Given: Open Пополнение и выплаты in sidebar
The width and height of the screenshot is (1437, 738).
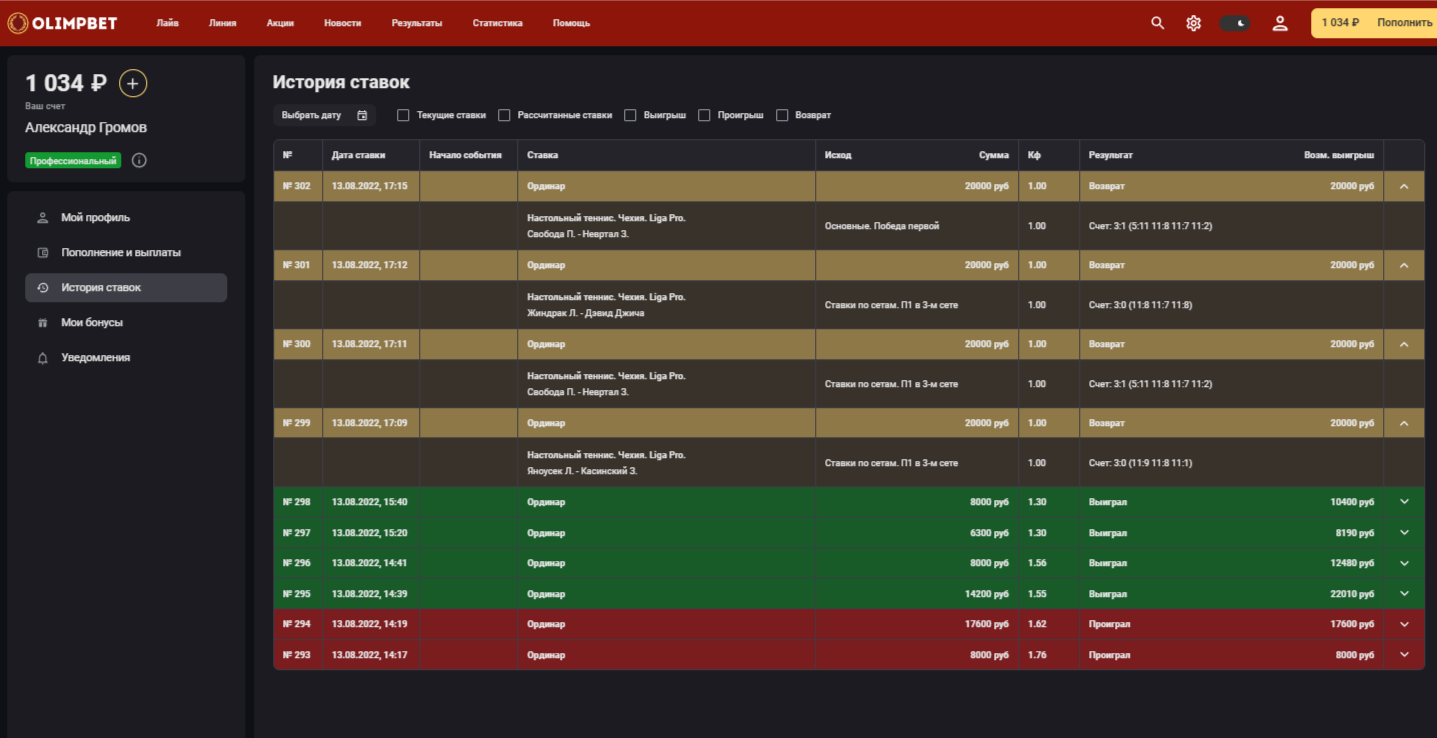Looking at the screenshot, I should 120,253.
